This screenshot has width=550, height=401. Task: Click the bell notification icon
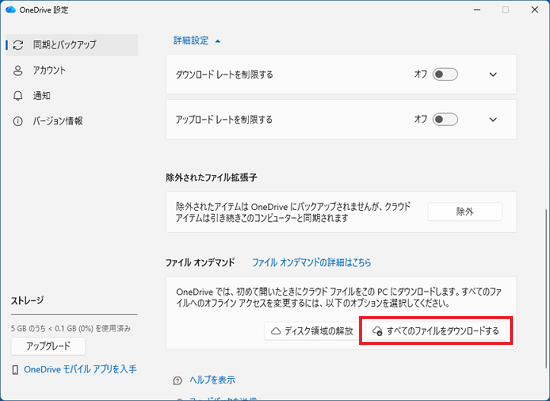point(18,96)
